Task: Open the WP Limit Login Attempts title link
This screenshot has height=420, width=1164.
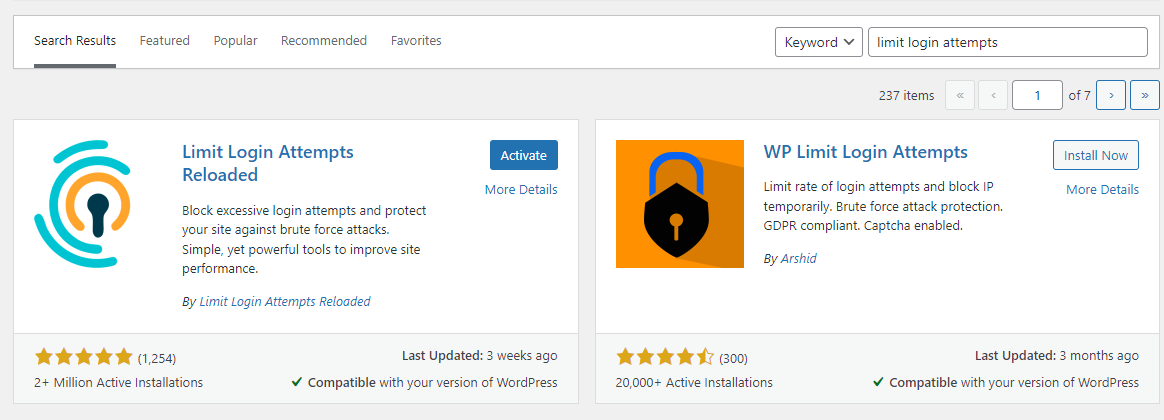Action: click(865, 152)
